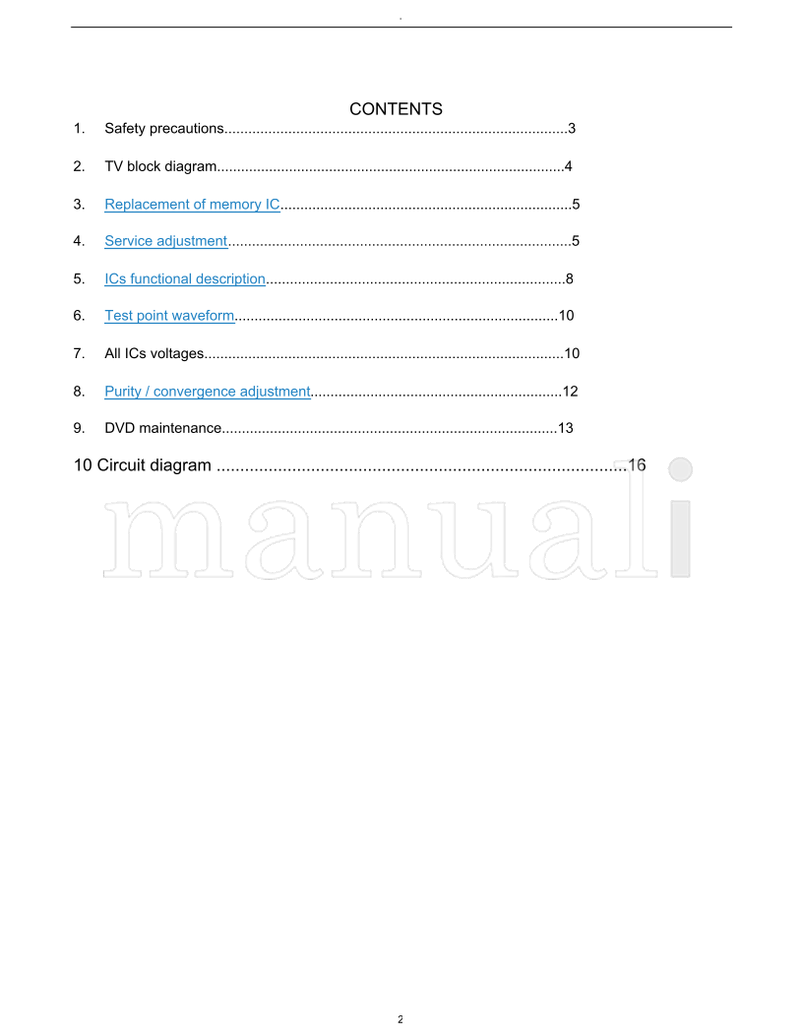The height and width of the screenshot is (1036, 800).
Task: Click the All ICs voltages entry
Action: pyautogui.click(x=154, y=353)
